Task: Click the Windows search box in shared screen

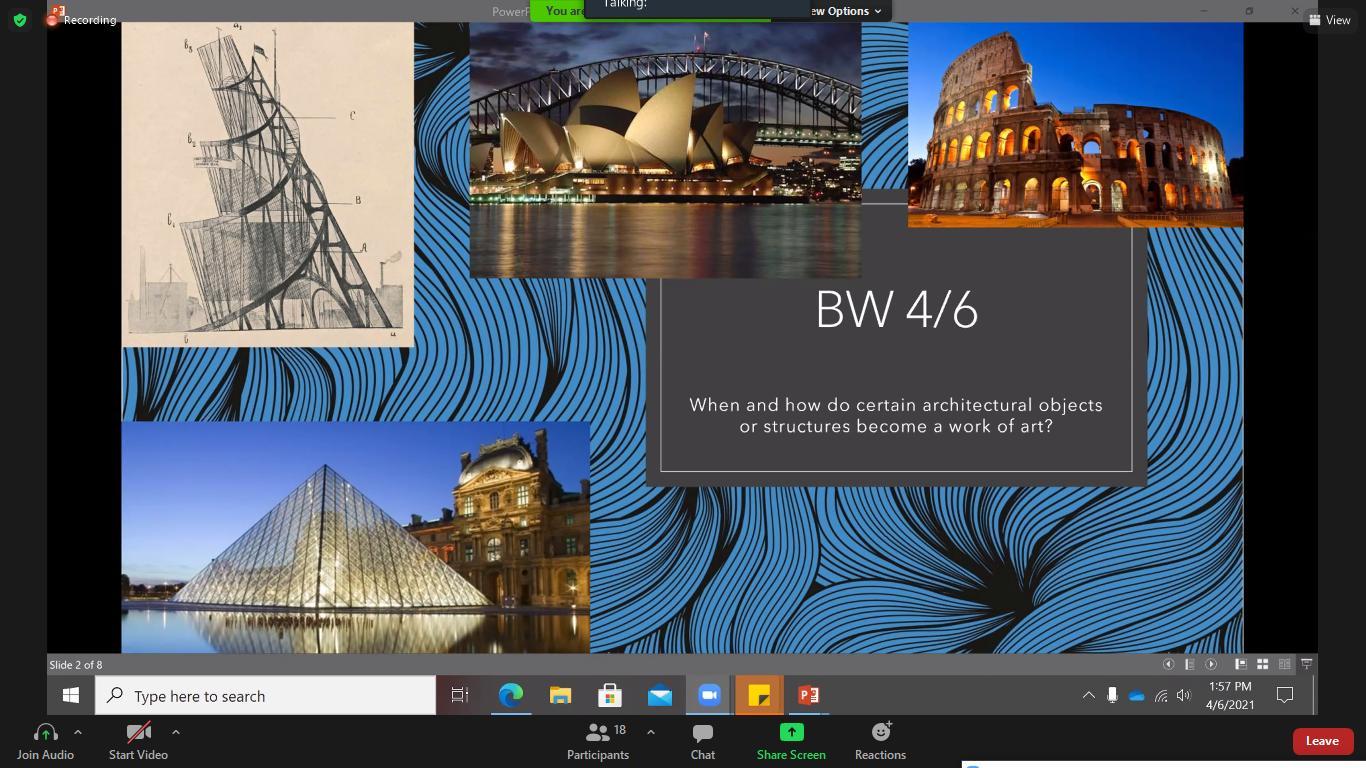Action: click(x=266, y=696)
